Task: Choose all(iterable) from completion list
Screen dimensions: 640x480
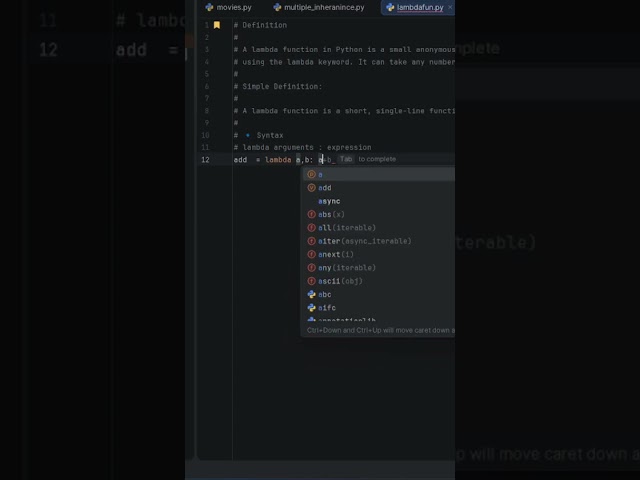Action: (x=379, y=228)
